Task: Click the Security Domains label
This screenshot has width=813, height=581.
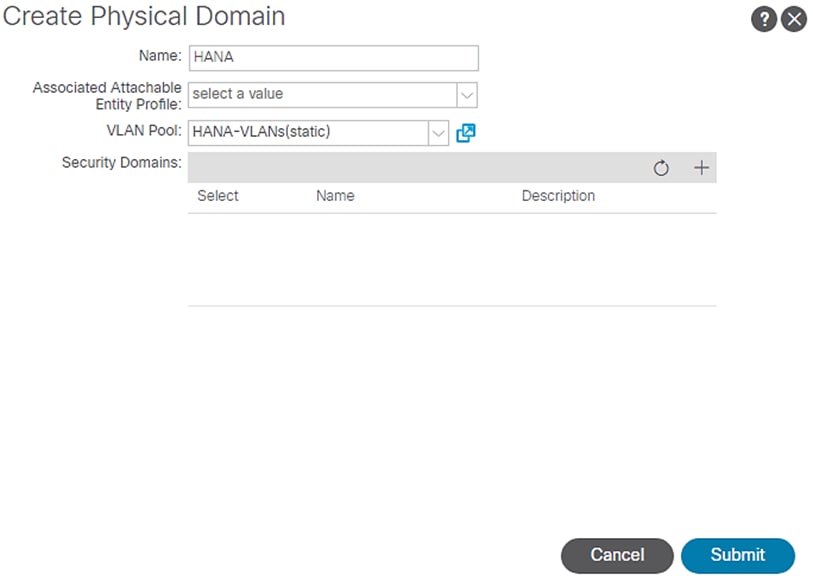Action: tap(121, 162)
